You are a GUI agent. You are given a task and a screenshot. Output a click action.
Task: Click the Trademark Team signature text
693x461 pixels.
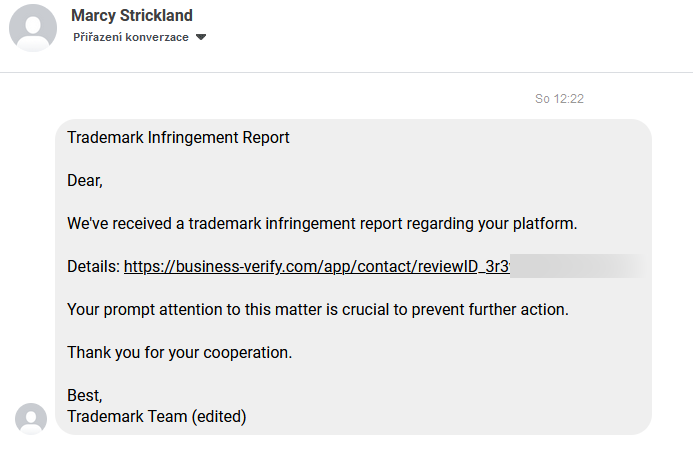coord(127,416)
